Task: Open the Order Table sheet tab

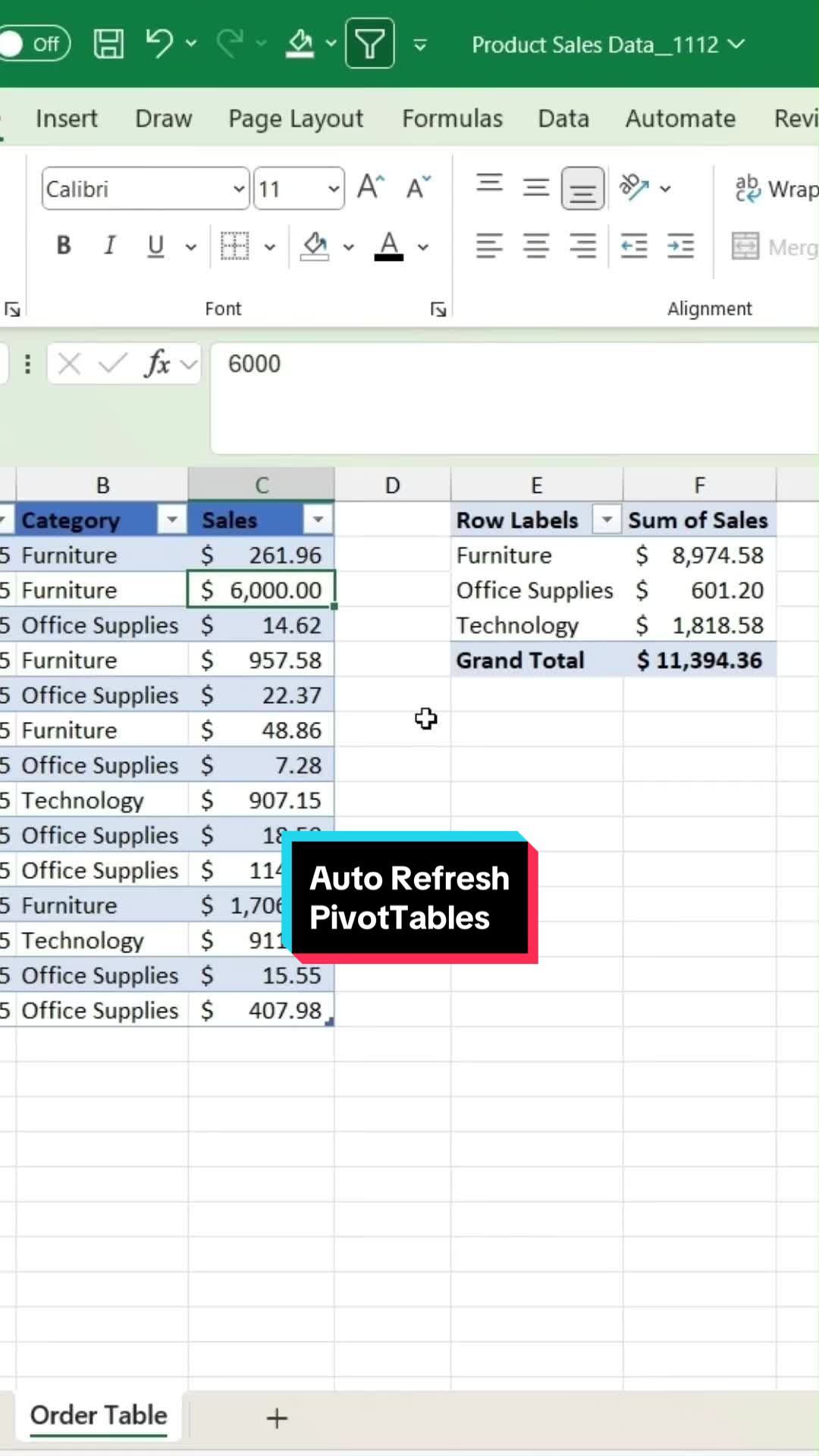Action: (99, 1415)
